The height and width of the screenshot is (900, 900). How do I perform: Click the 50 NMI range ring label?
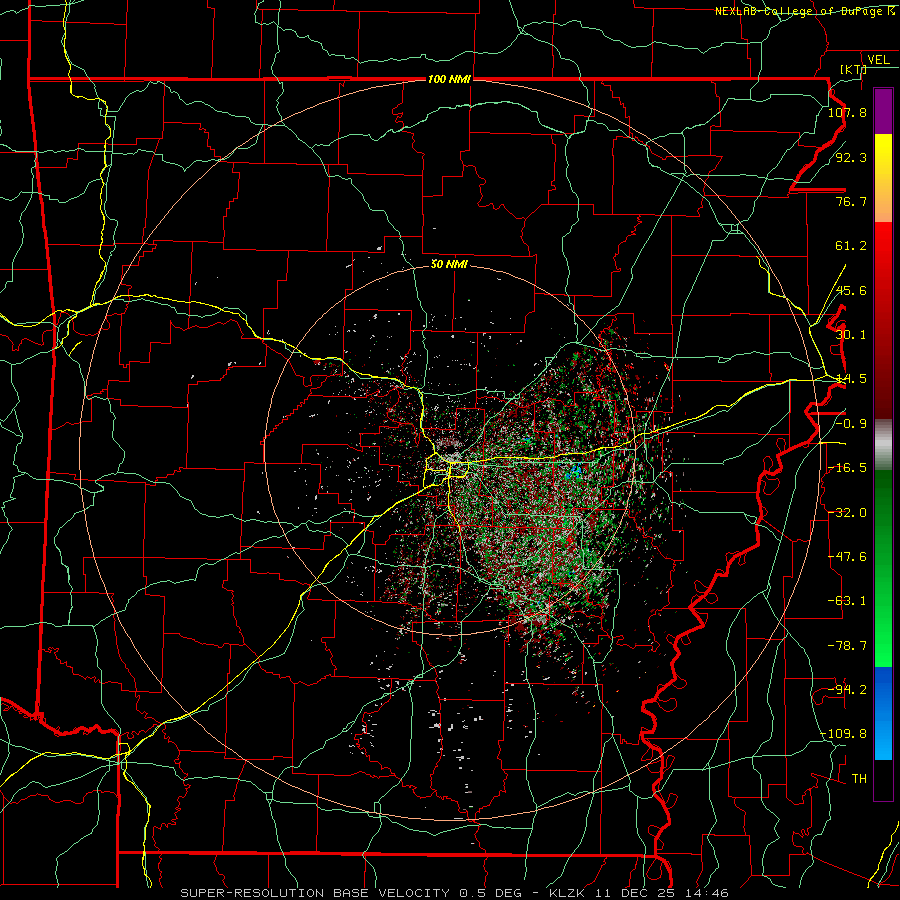449,264
